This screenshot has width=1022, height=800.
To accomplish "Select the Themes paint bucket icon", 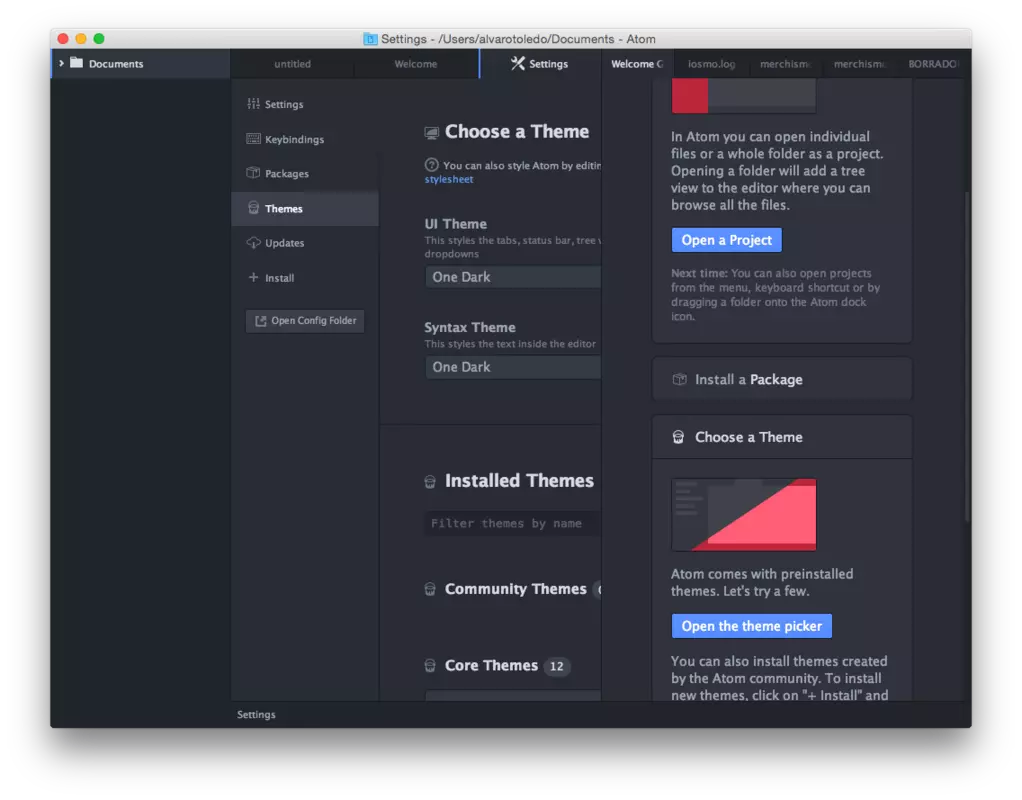I will 253,208.
